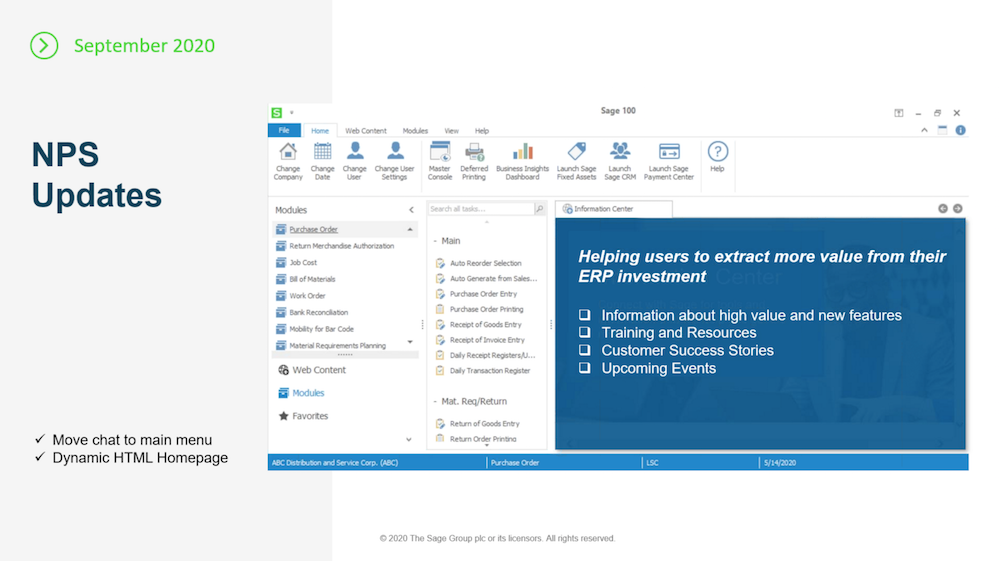This screenshot has height=561, width=1000.
Task: Open the Web Content globe item
Action: [312, 370]
